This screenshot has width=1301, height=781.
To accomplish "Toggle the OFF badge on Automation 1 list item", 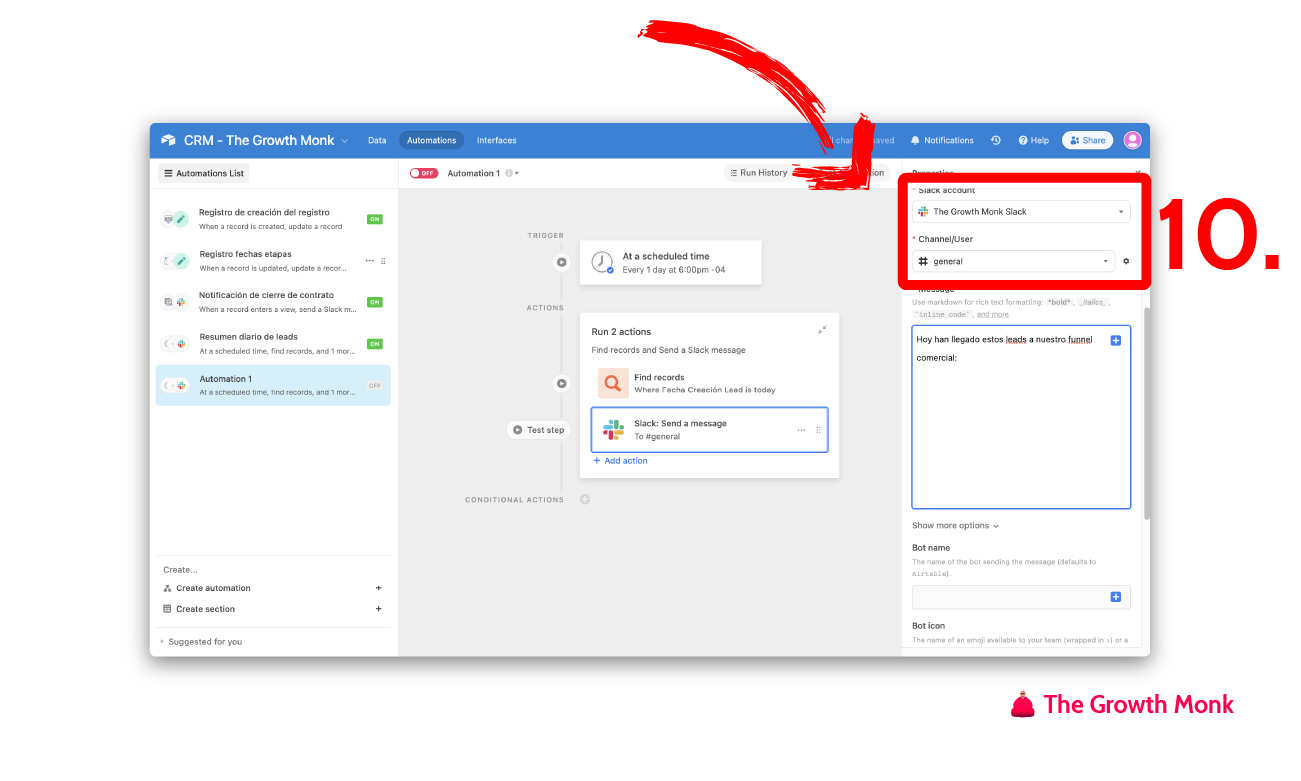I will tap(374, 385).
